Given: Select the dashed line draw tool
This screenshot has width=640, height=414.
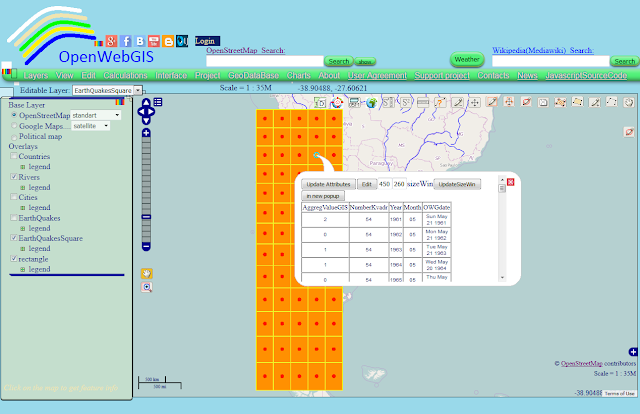Looking at the screenshot, I should [x=611, y=102].
